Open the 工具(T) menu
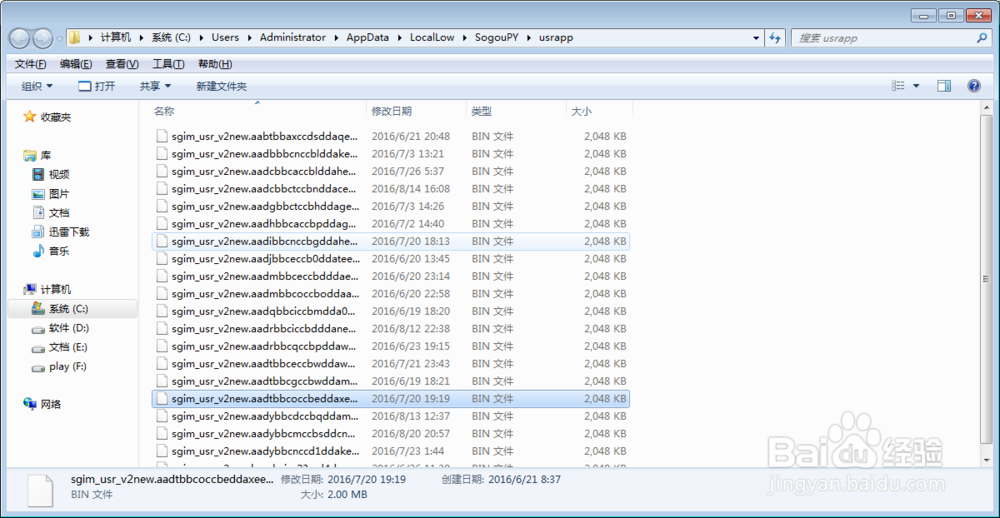Image resolution: width=1000 pixels, height=518 pixels. (x=168, y=64)
